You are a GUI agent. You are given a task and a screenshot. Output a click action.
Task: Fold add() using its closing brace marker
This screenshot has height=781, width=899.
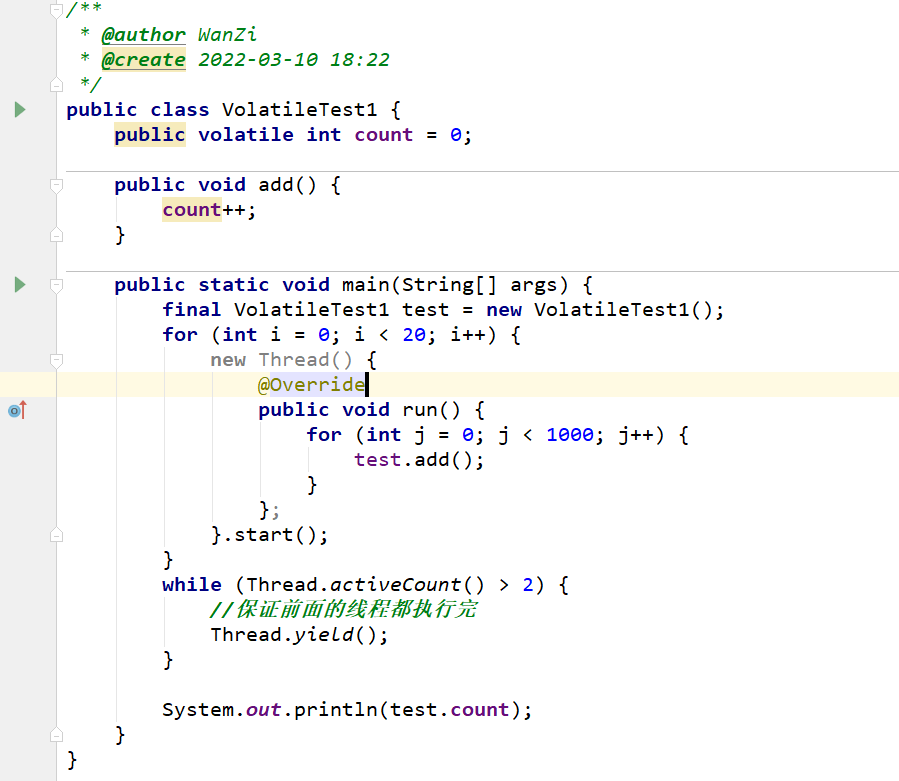pyautogui.click(x=56, y=235)
